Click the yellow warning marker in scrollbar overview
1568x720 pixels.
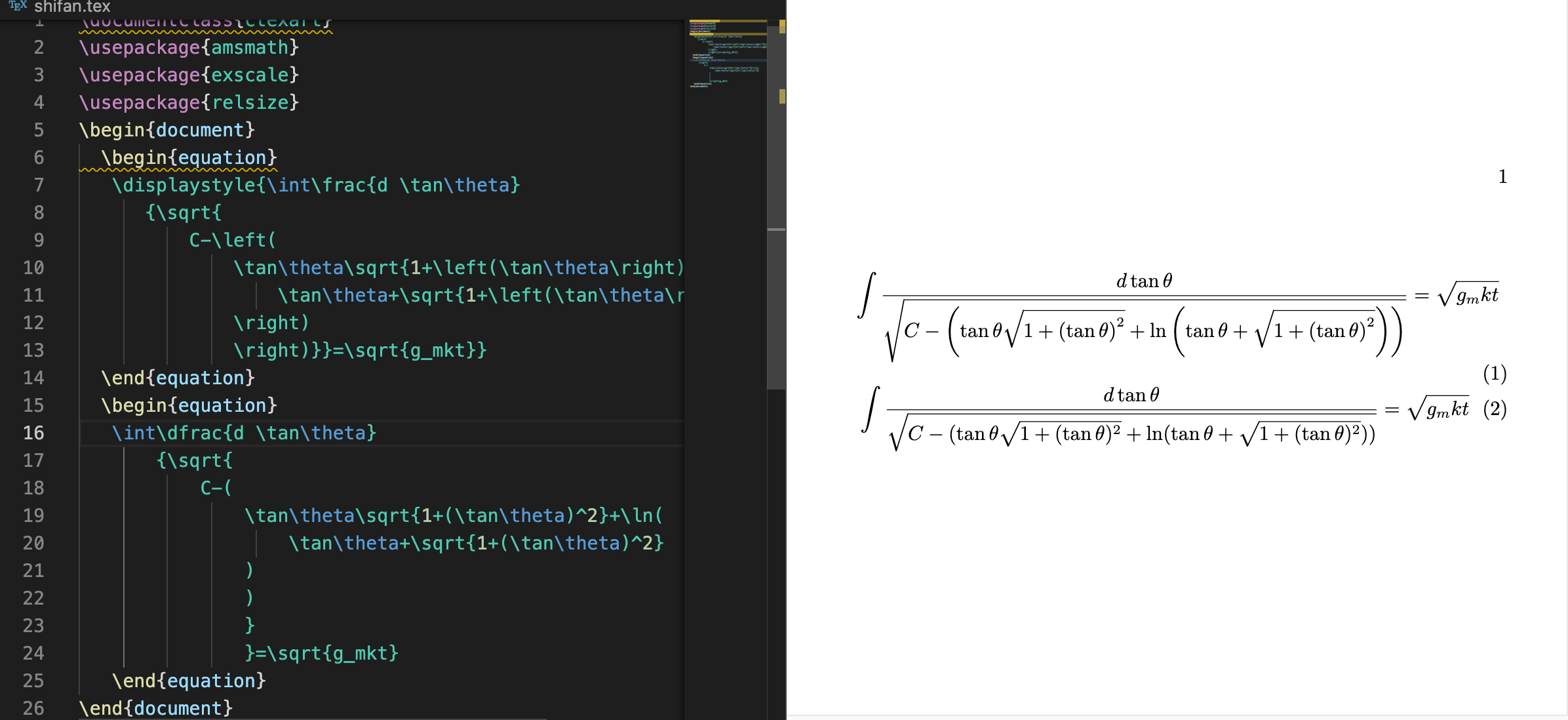tap(782, 96)
